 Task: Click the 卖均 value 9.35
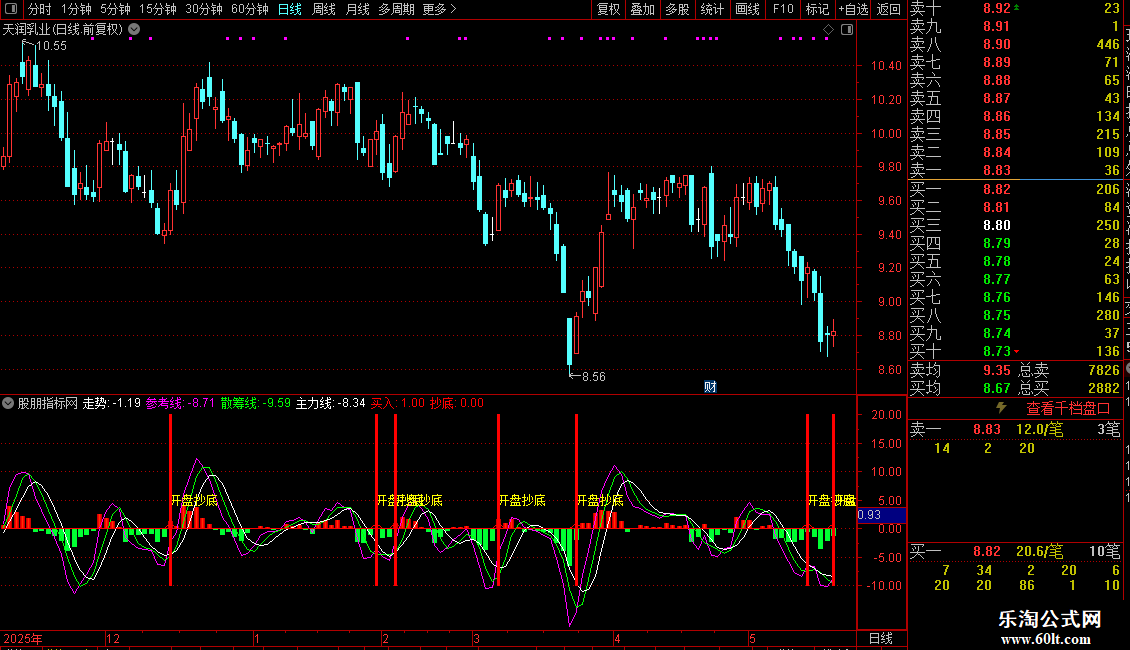coord(997,370)
